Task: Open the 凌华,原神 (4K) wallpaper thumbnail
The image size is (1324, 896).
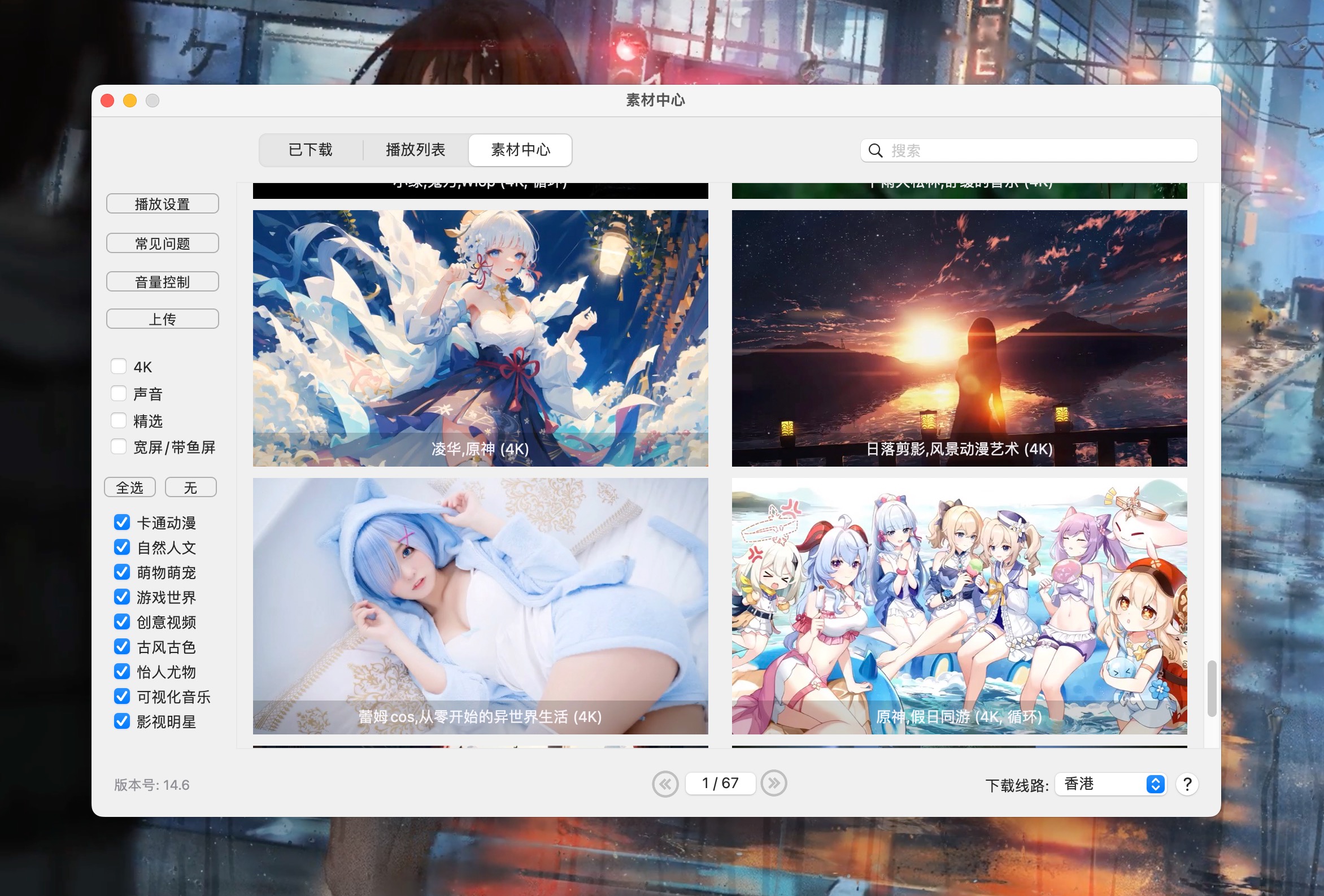Action: coord(480,338)
